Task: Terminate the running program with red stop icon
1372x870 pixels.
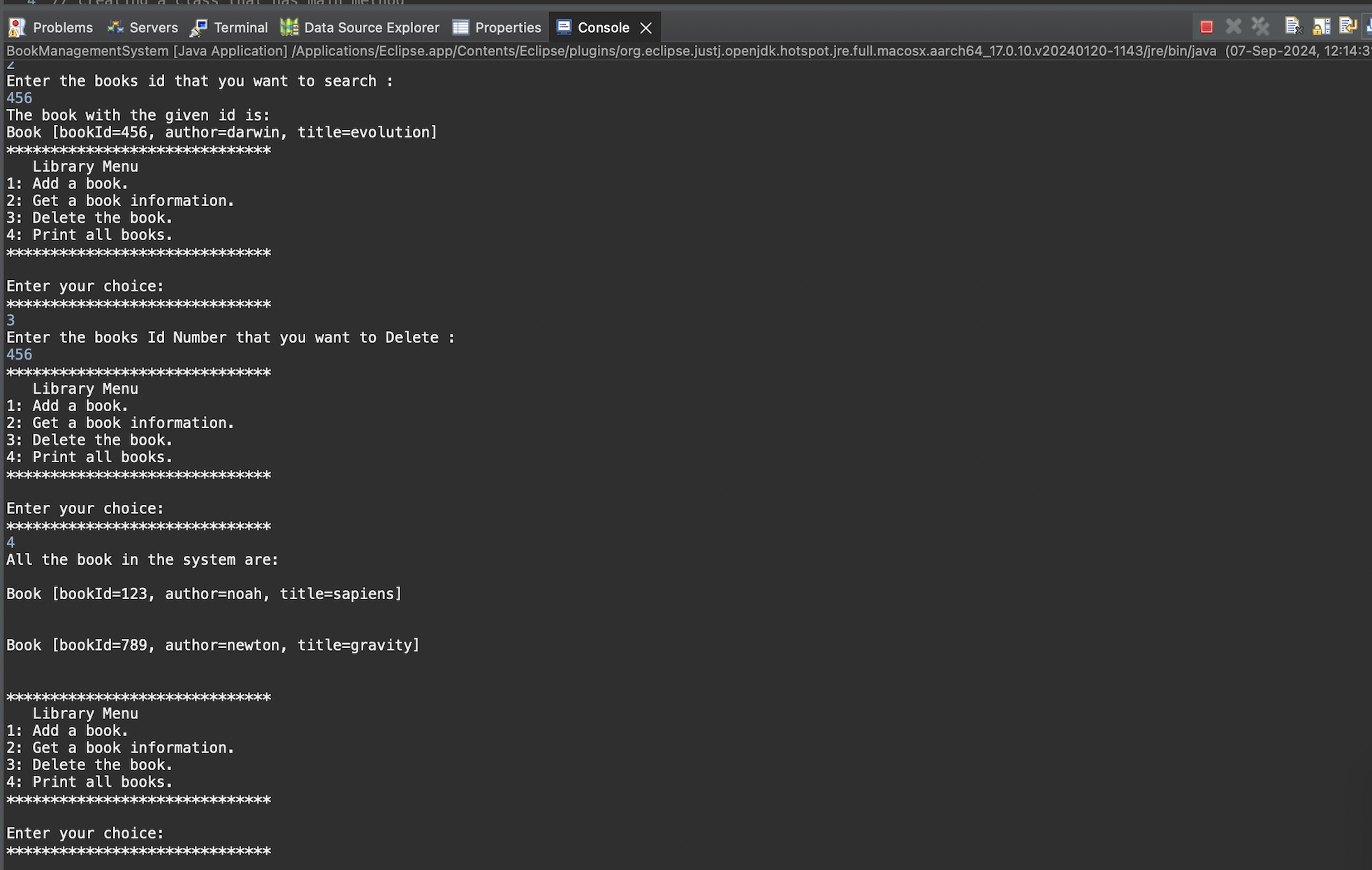Action: pyautogui.click(x=1206, y=27)
